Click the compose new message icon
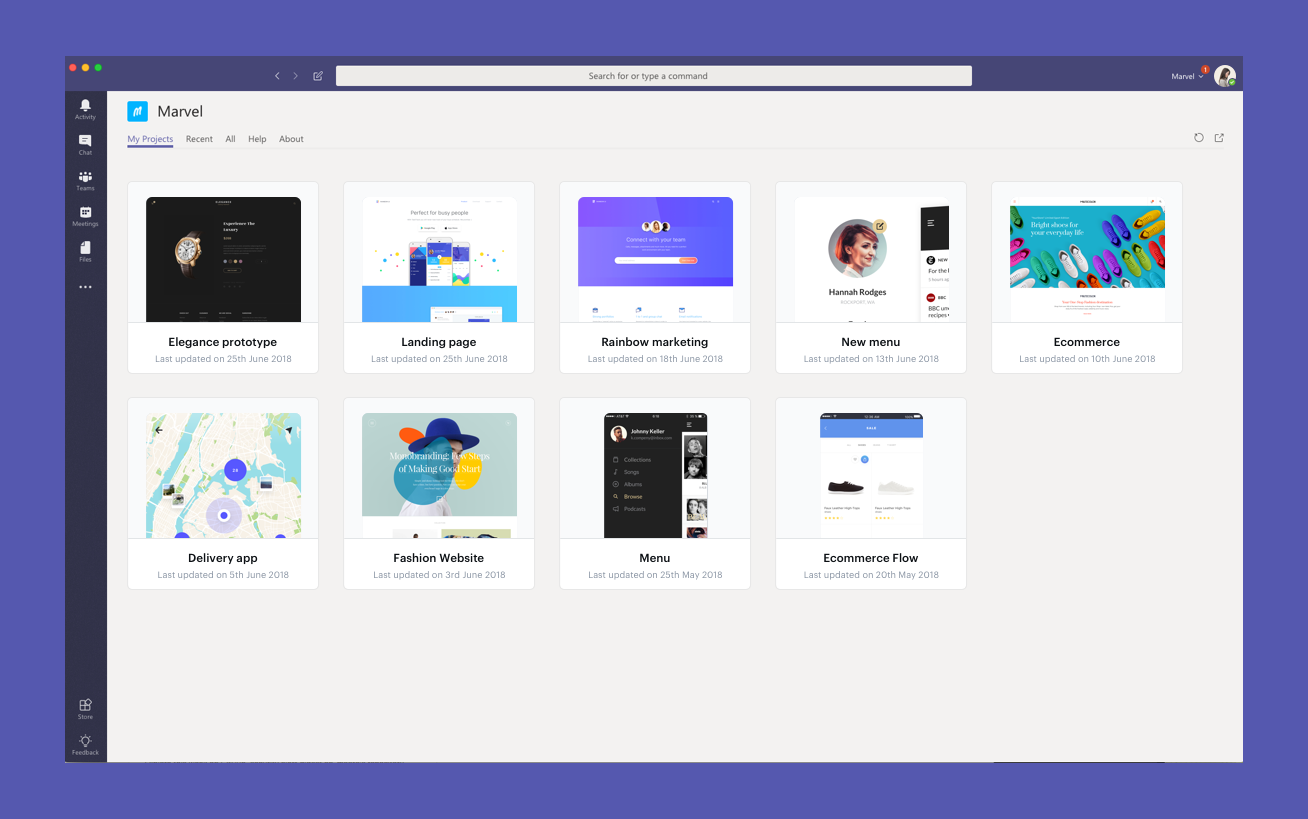 pos(318,76)
